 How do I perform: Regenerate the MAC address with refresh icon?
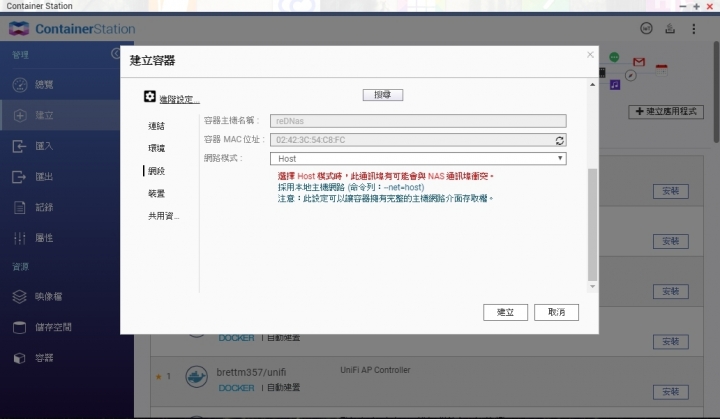pyautogui.click(x=559, y=140)
